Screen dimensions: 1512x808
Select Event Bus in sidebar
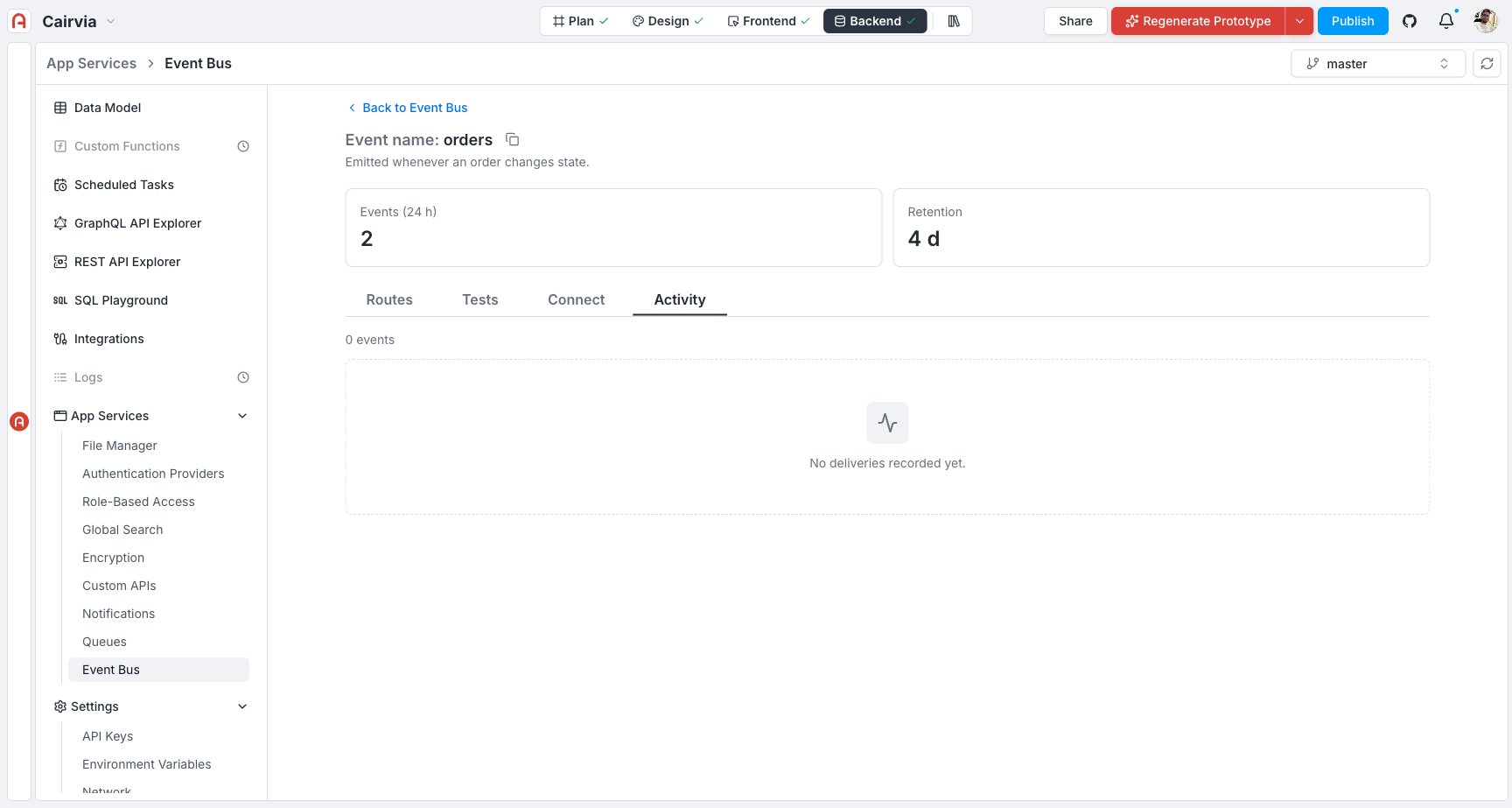[158, 670]
